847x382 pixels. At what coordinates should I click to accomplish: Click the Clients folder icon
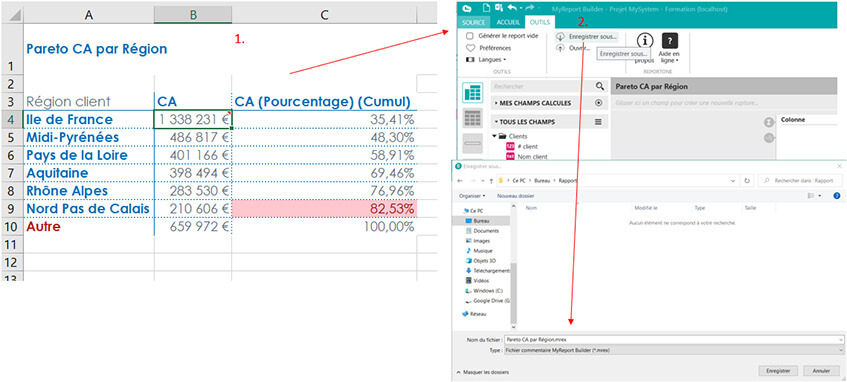pos(502,136)
